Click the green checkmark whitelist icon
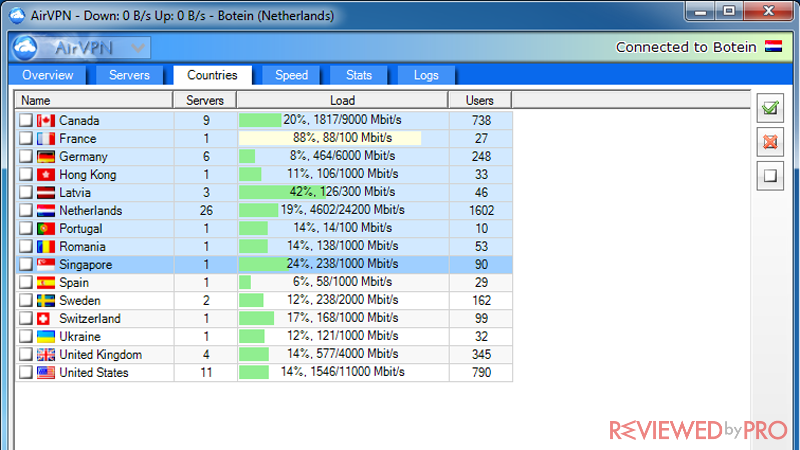This screenshot has width=800, height=450. 770,108
